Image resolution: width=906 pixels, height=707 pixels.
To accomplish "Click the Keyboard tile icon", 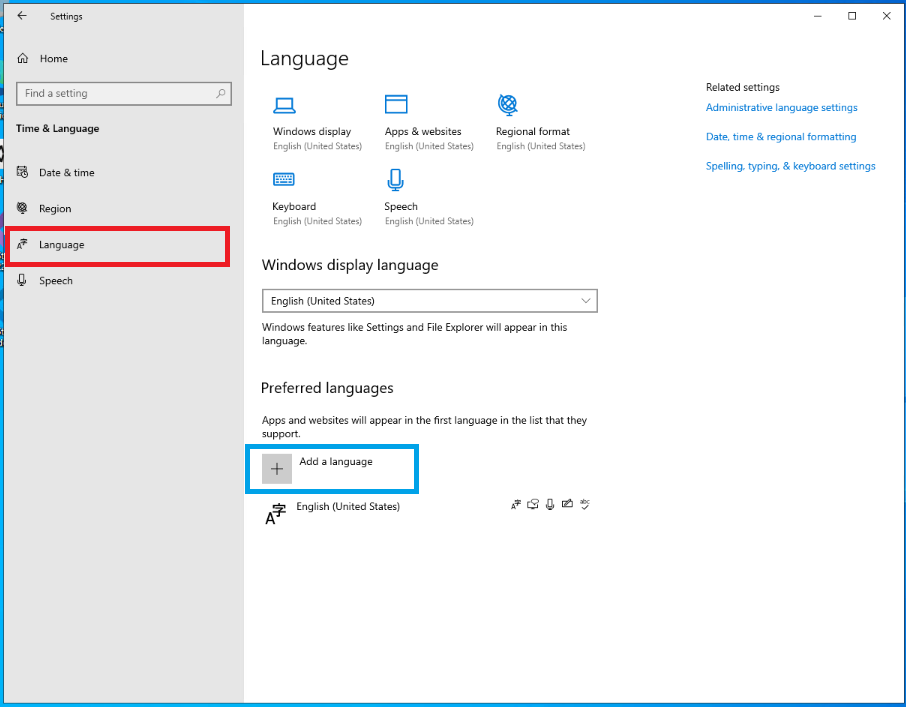I will (284, 179).
